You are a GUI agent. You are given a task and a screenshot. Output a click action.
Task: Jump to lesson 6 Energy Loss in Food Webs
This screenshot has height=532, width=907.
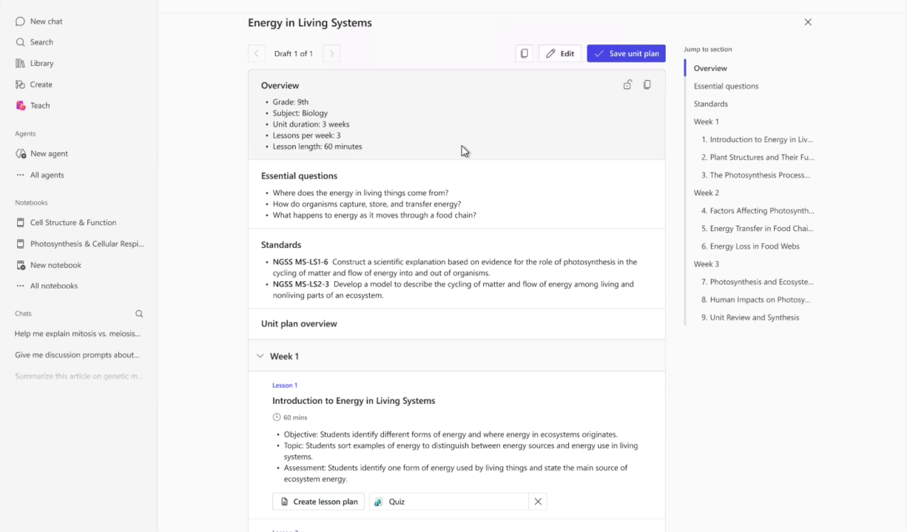pos(750,246)
